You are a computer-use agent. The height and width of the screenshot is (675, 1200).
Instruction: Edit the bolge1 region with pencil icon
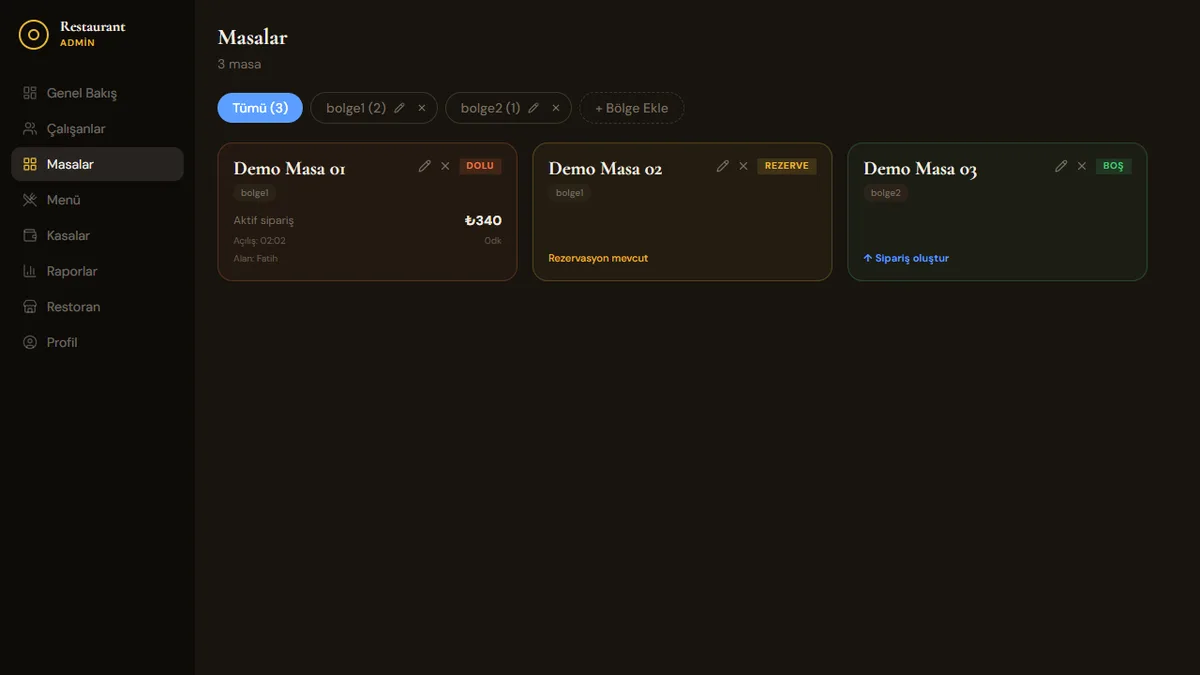tap(400, 108)
